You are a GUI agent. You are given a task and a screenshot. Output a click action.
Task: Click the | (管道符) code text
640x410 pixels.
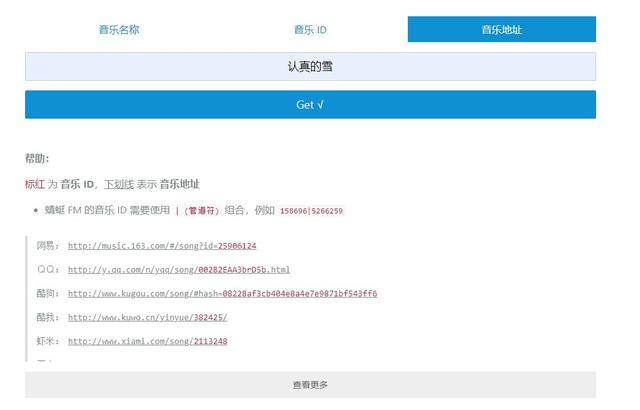pyautogui.click(x=198, y=211)
